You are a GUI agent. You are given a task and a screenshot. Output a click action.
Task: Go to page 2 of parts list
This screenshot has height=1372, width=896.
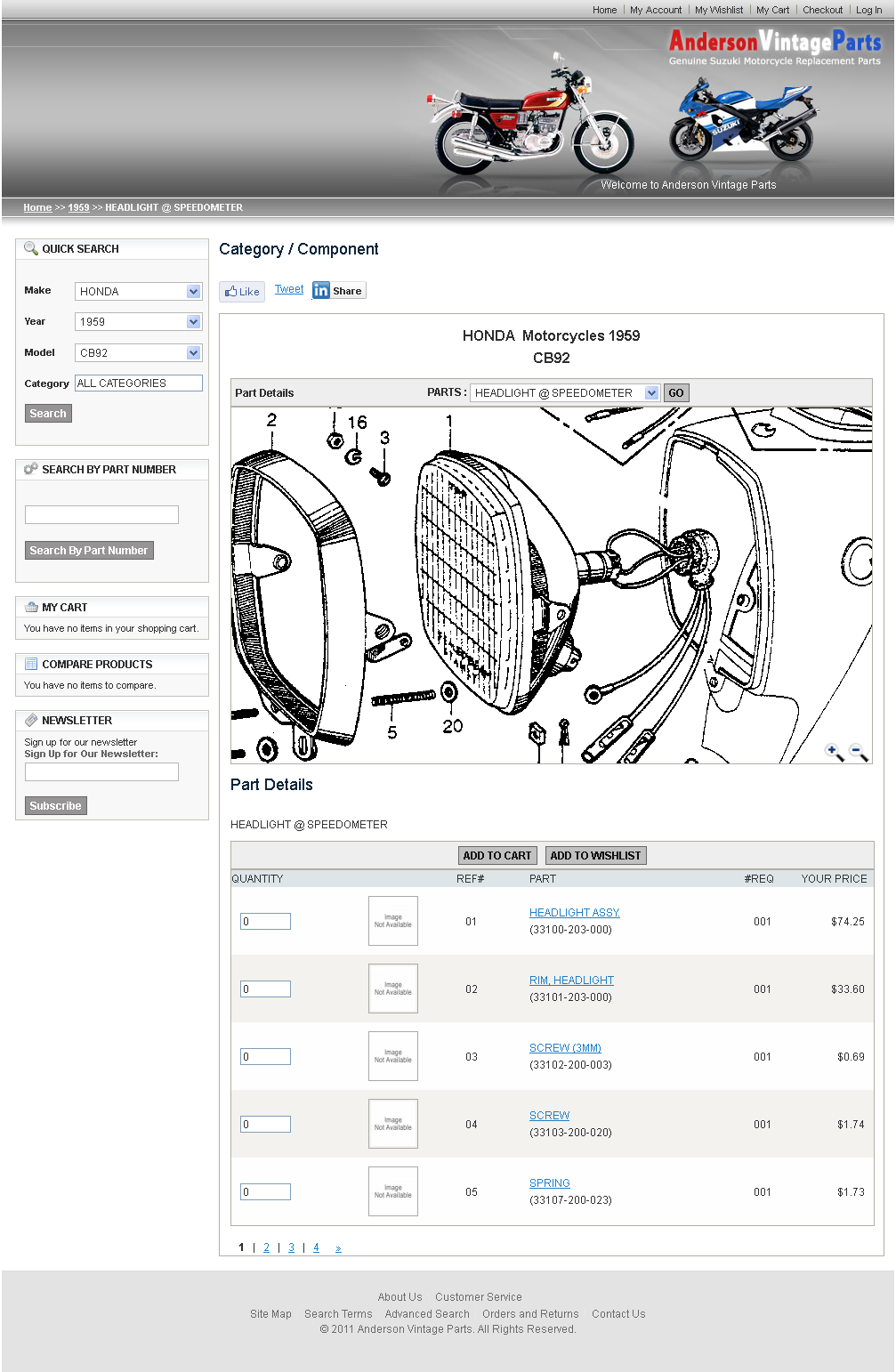(x=266, y=1247)
